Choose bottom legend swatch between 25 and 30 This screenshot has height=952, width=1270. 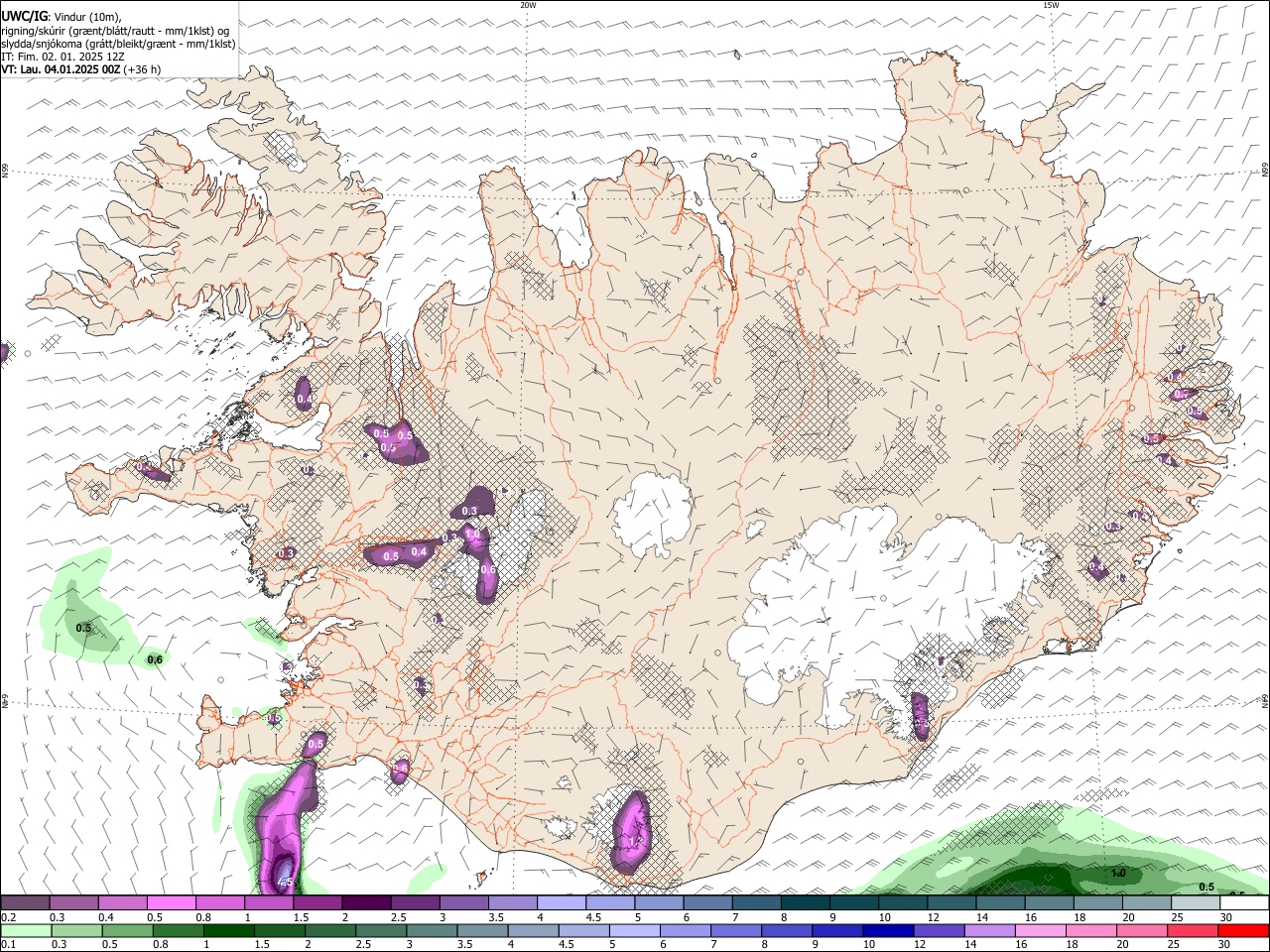tap(1193, 931)
